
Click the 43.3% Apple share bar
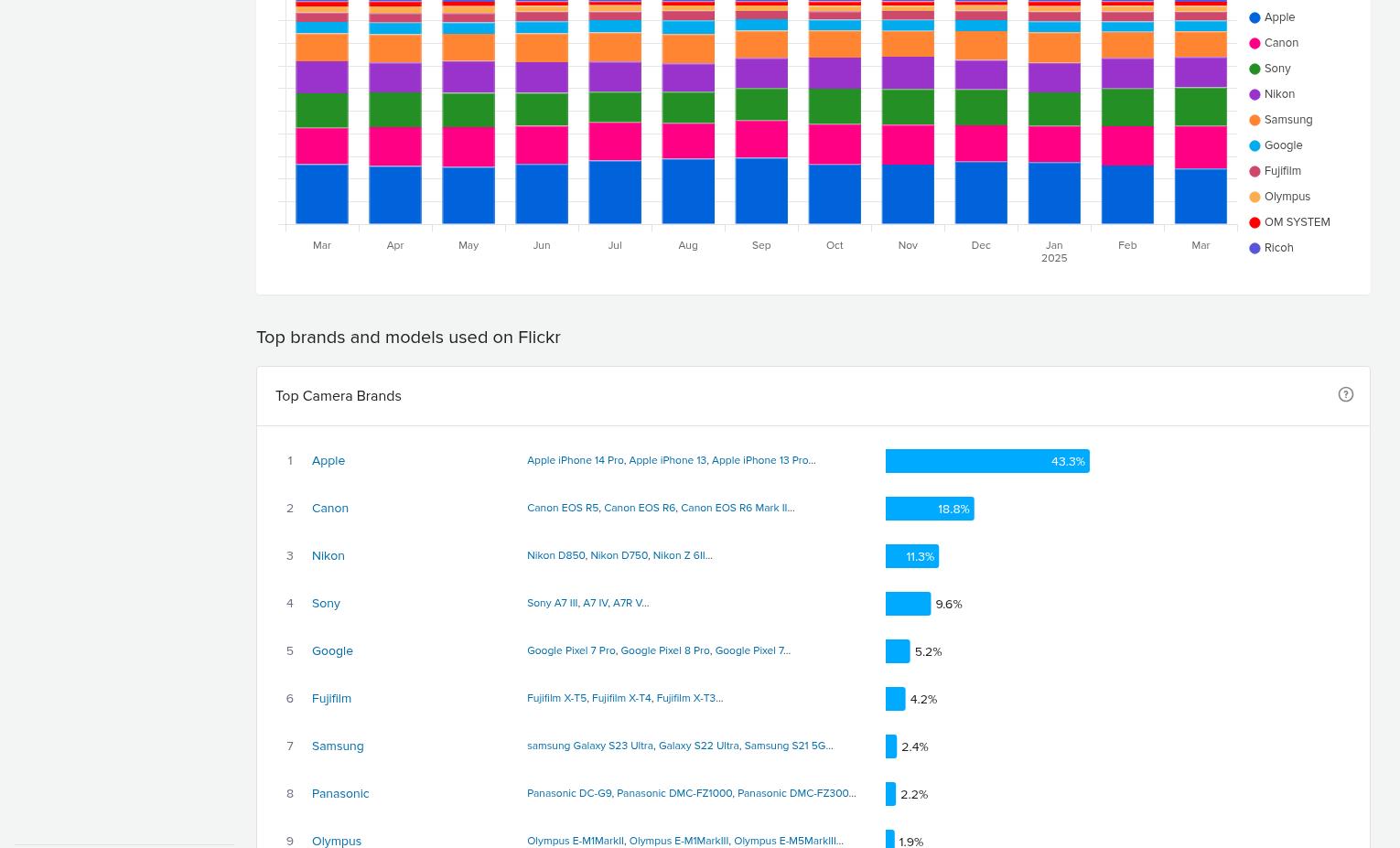coord(986,461)
